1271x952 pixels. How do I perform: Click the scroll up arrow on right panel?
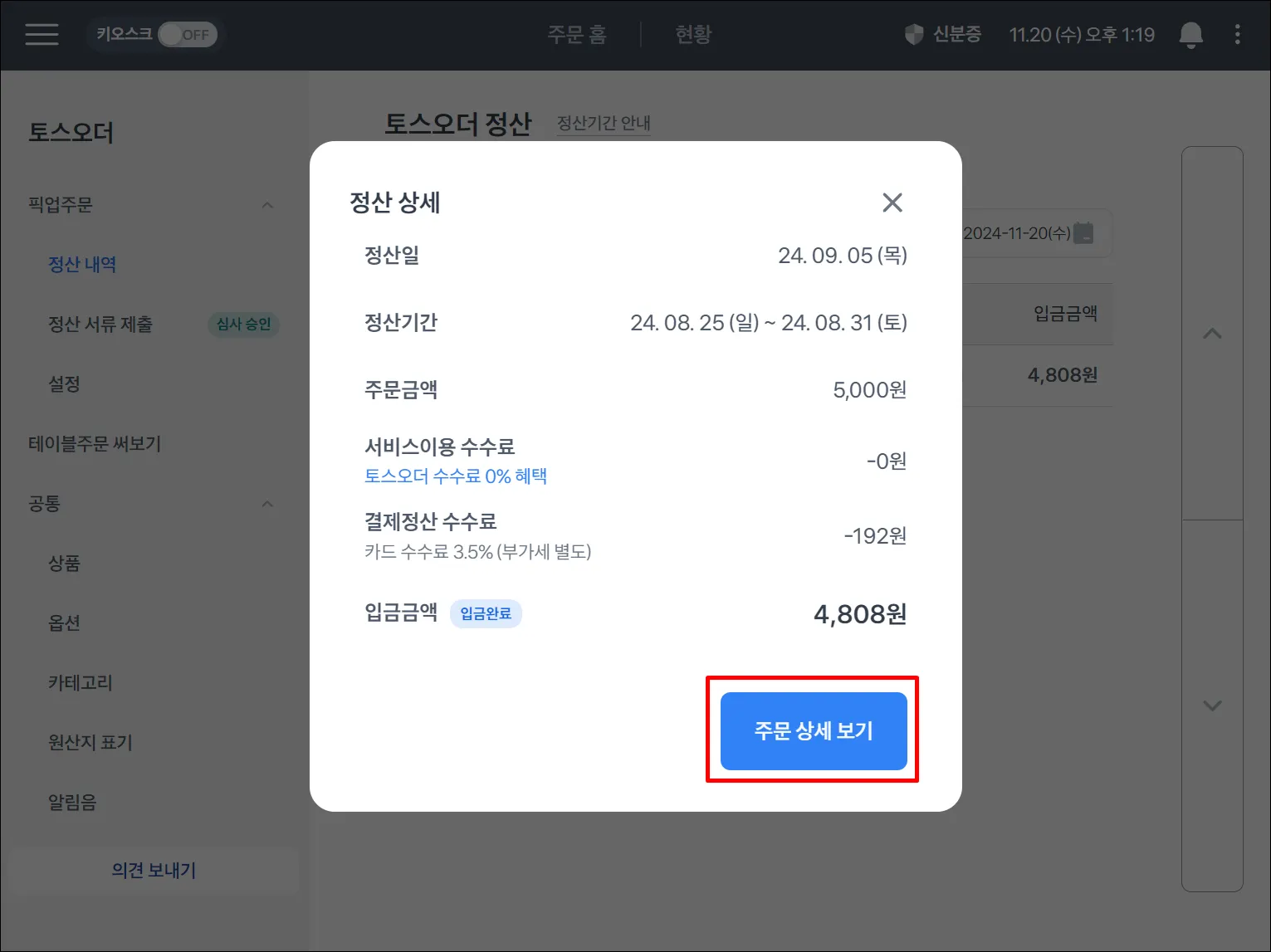click(1212, 334)
